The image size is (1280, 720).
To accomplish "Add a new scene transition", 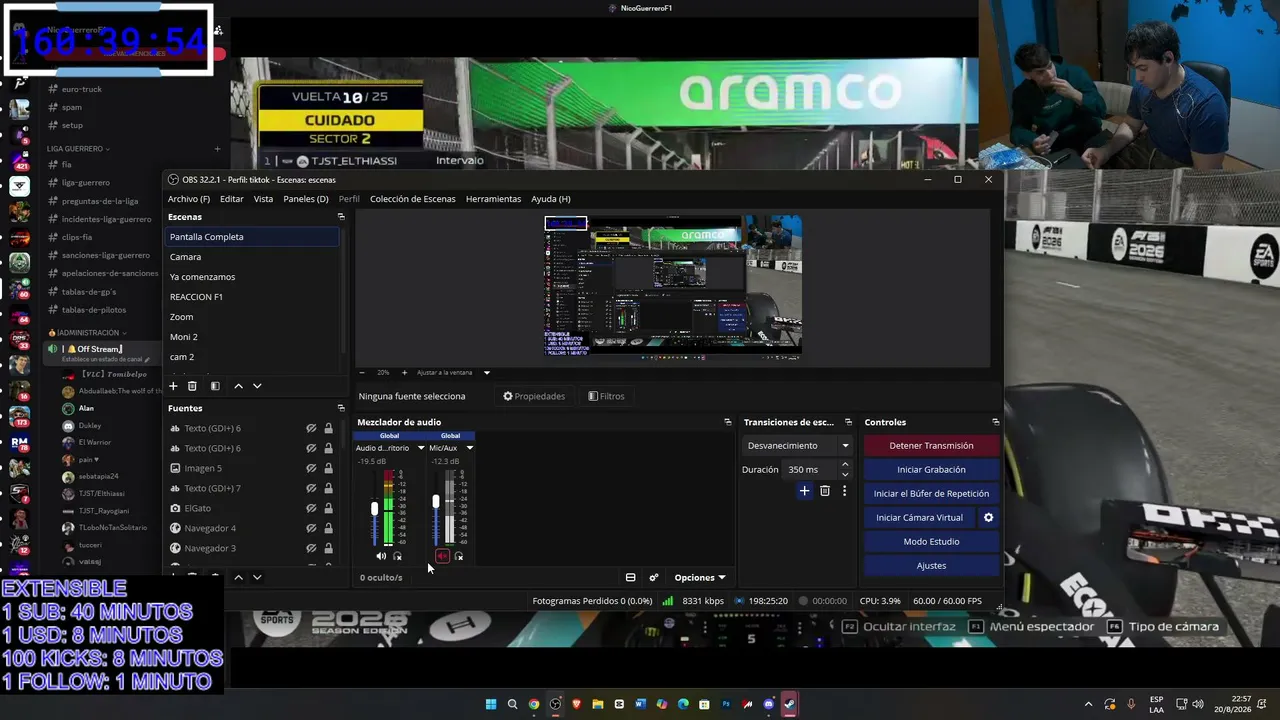I will pos(804,491).
